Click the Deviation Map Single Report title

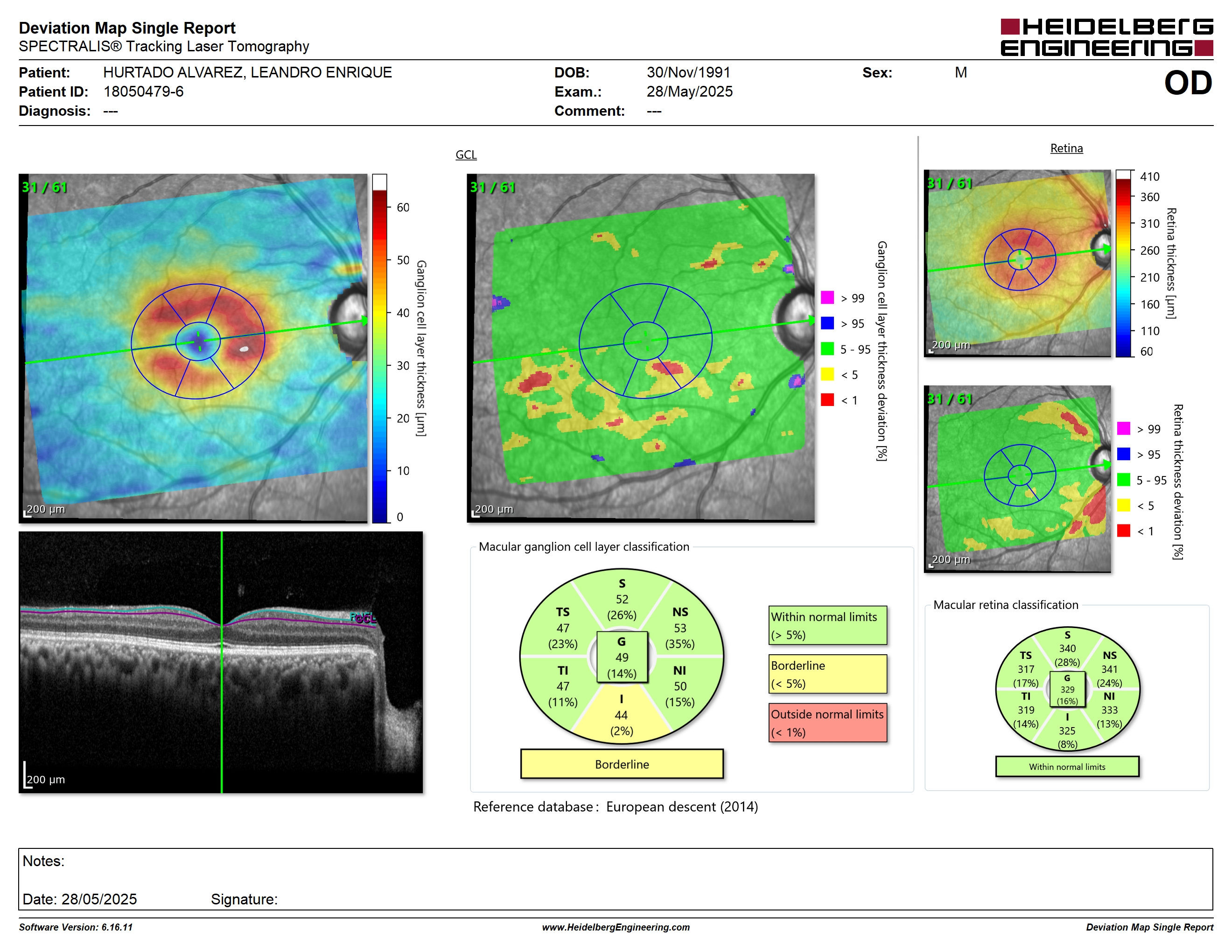click(x=127, y=28)
